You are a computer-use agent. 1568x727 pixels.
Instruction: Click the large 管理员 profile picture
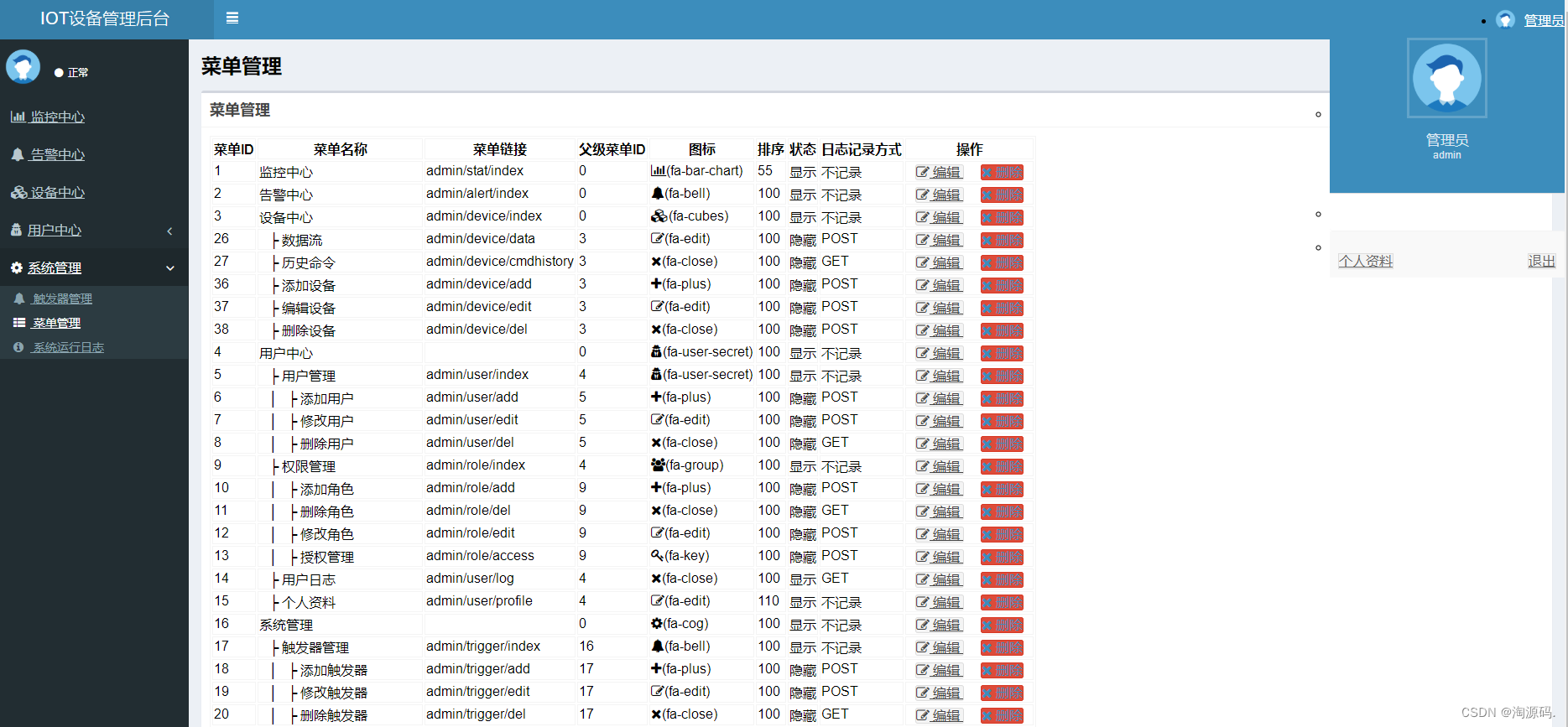coord(1446,78)
